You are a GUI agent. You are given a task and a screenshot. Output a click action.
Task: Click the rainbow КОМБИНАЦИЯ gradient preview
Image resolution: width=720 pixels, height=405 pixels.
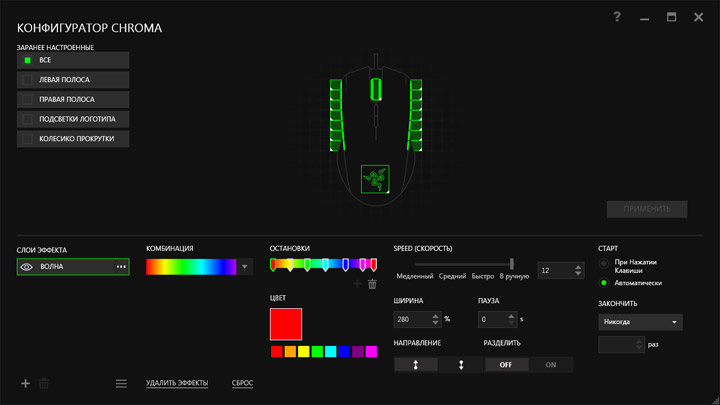click(191, 267)
